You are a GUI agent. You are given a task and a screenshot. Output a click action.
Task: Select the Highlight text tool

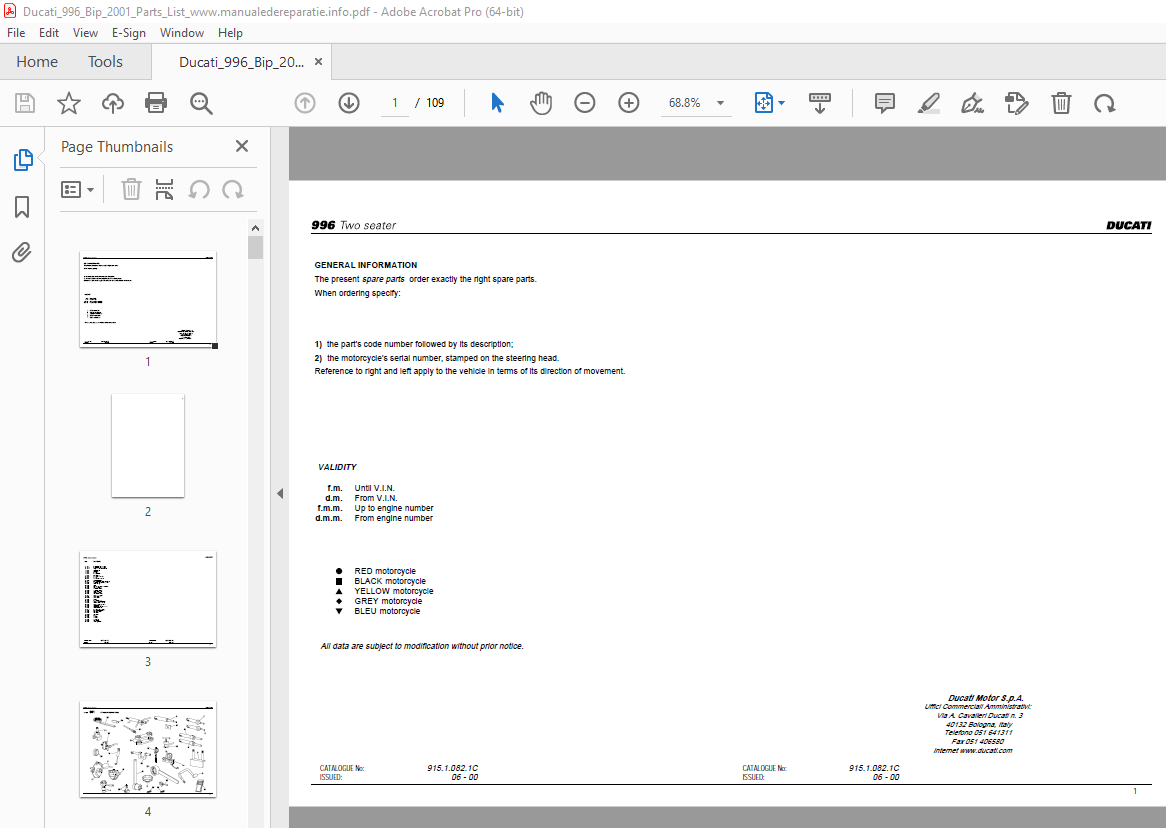pyautogui.click(x=928, y=103)
